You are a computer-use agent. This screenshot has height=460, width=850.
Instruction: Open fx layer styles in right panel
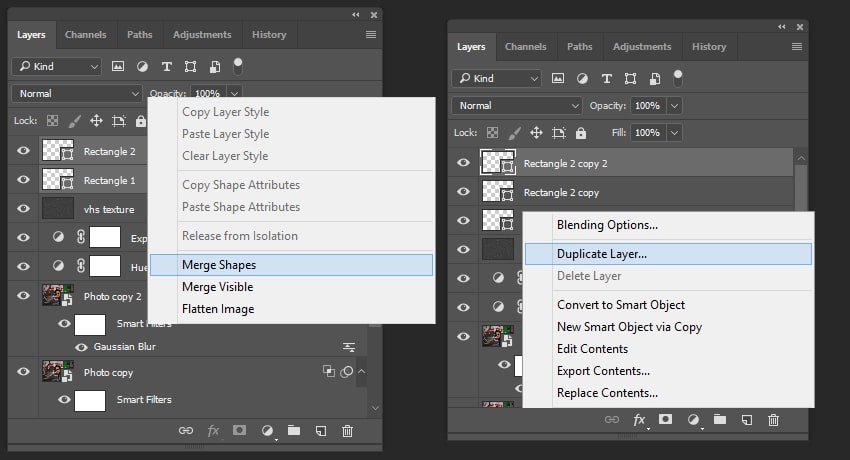[x=639, y=420]
